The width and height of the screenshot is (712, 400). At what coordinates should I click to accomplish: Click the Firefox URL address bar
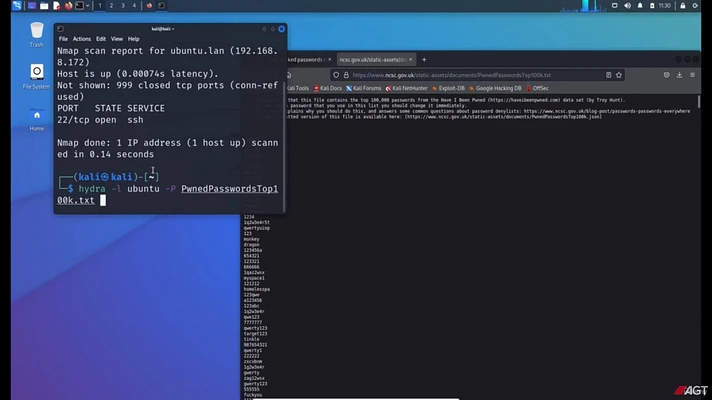tap(477, 75)
